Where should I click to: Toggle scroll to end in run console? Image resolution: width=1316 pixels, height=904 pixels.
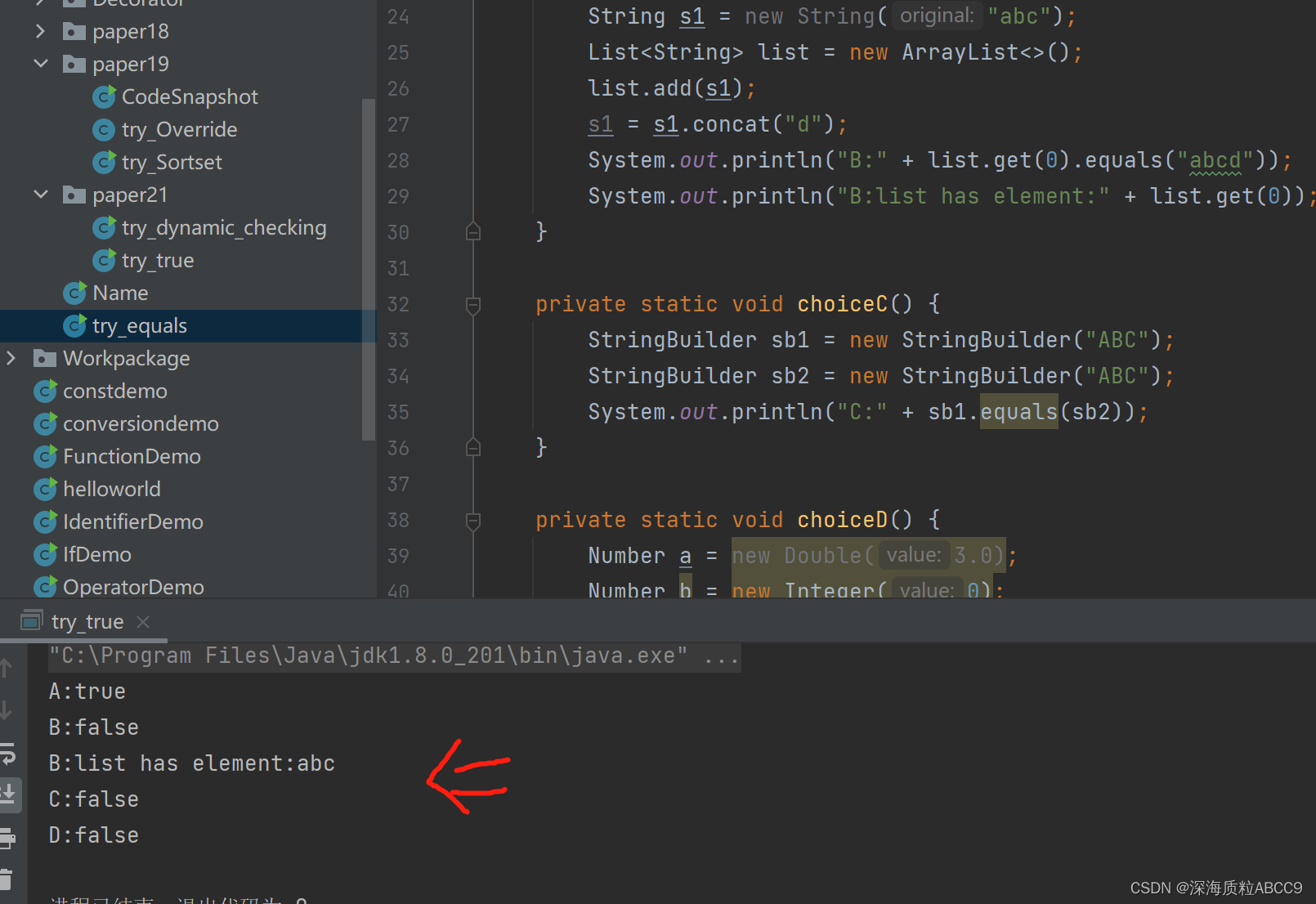point(9,794)
